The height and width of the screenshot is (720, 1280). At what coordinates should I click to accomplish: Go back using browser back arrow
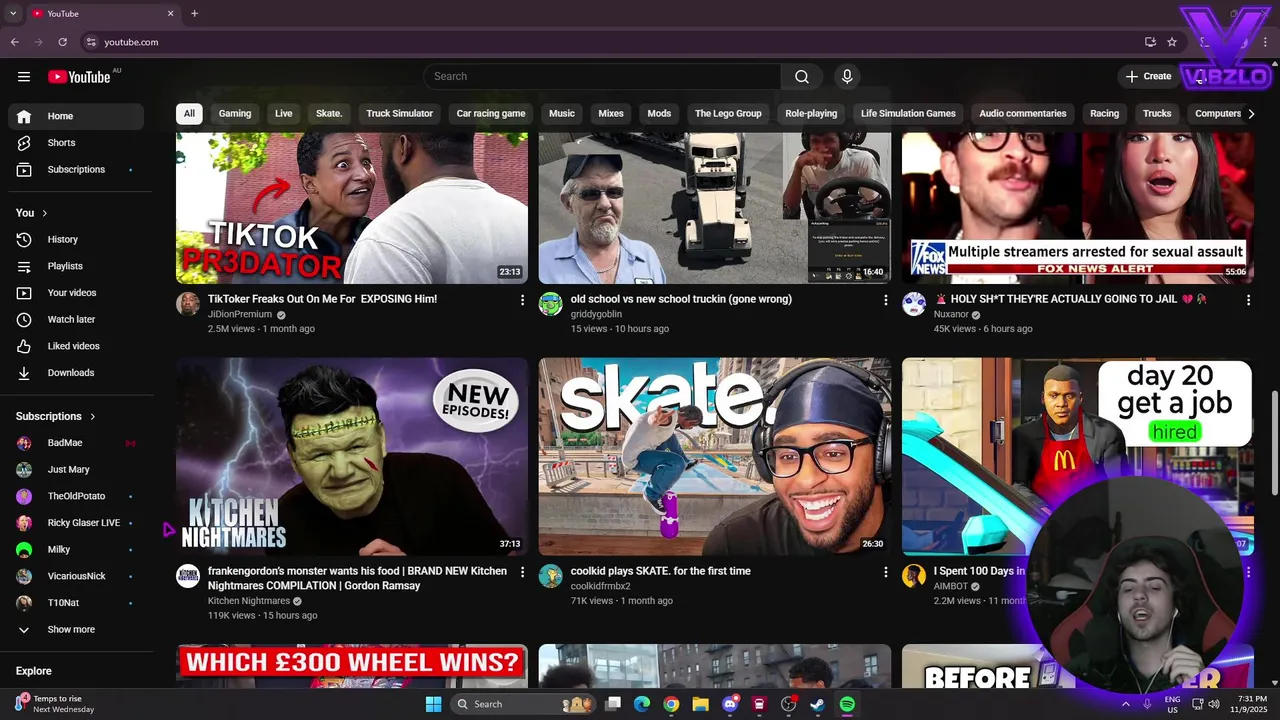coord(15,42)
